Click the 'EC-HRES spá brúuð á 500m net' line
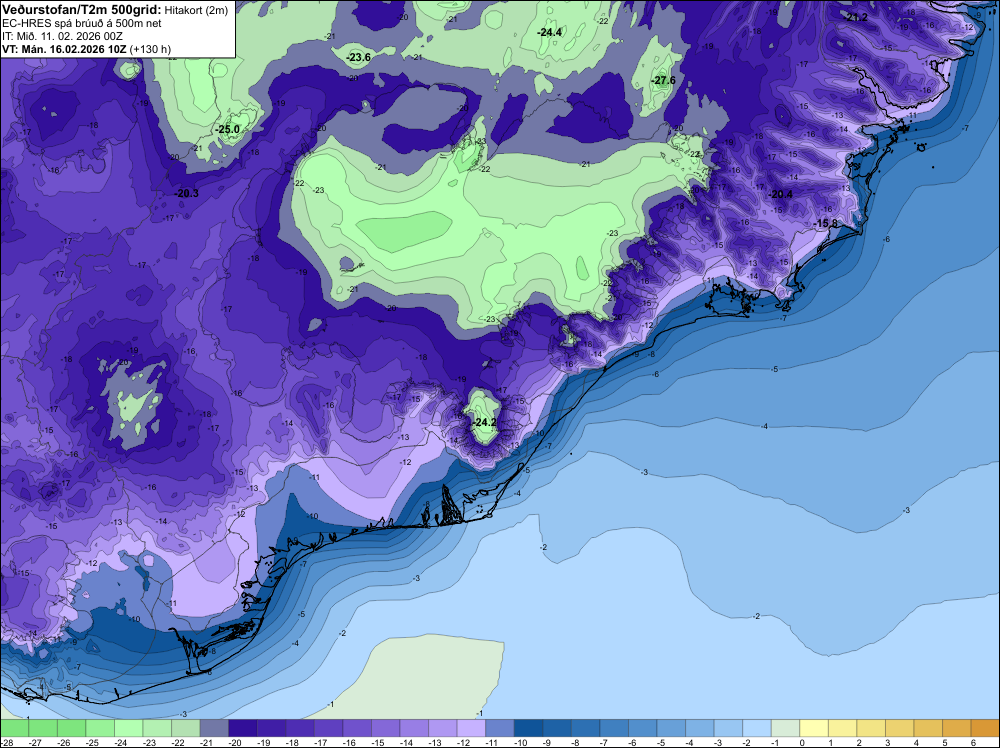The height and width of the screenshot is (748, 1000). [82, 24]
